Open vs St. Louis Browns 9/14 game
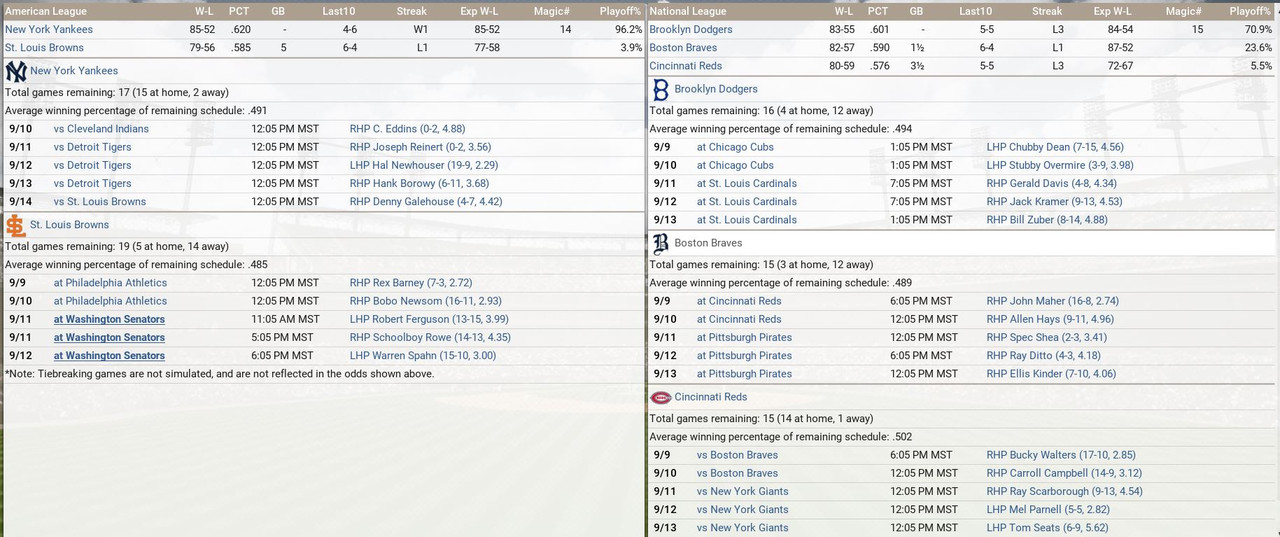This screenshot has height=537, width=1280. coord(100,201)
